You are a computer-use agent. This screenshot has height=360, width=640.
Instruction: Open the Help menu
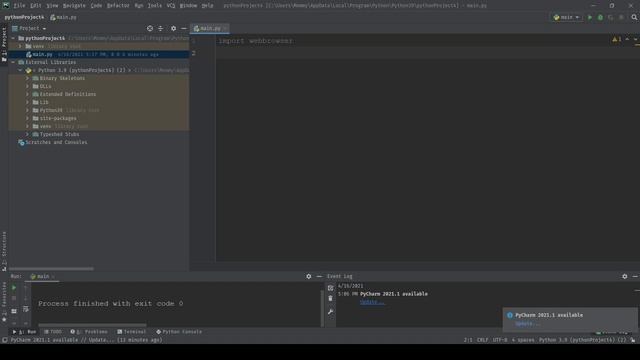click(x=207, y=6)
